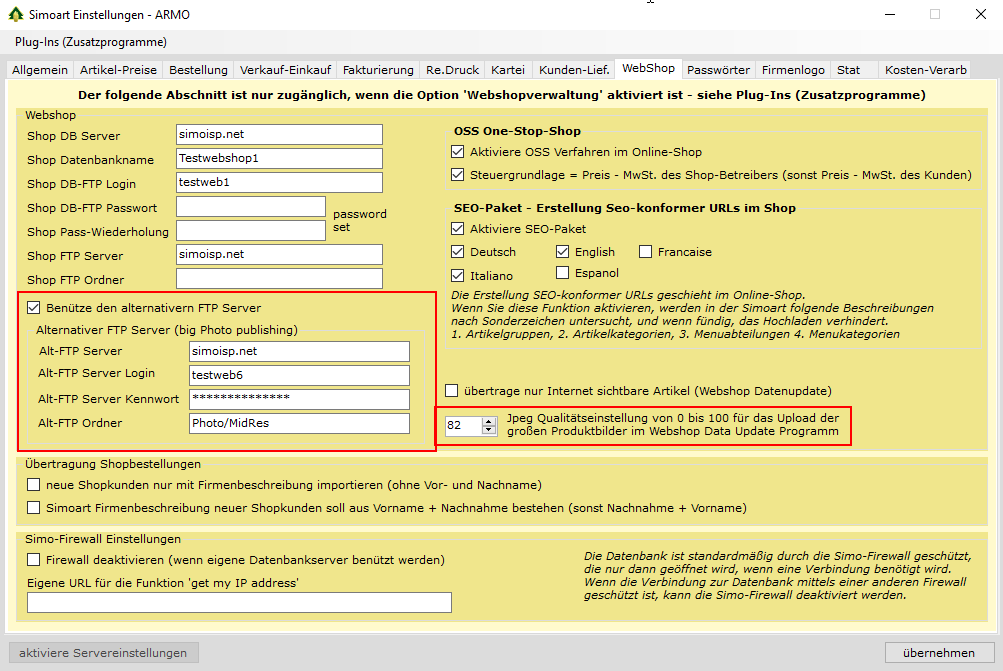The width and height of the screenshot is (1003, 671).
Task: Increase Jpeg quality with spinner up arrow
Action: click(x=489, y=421)
